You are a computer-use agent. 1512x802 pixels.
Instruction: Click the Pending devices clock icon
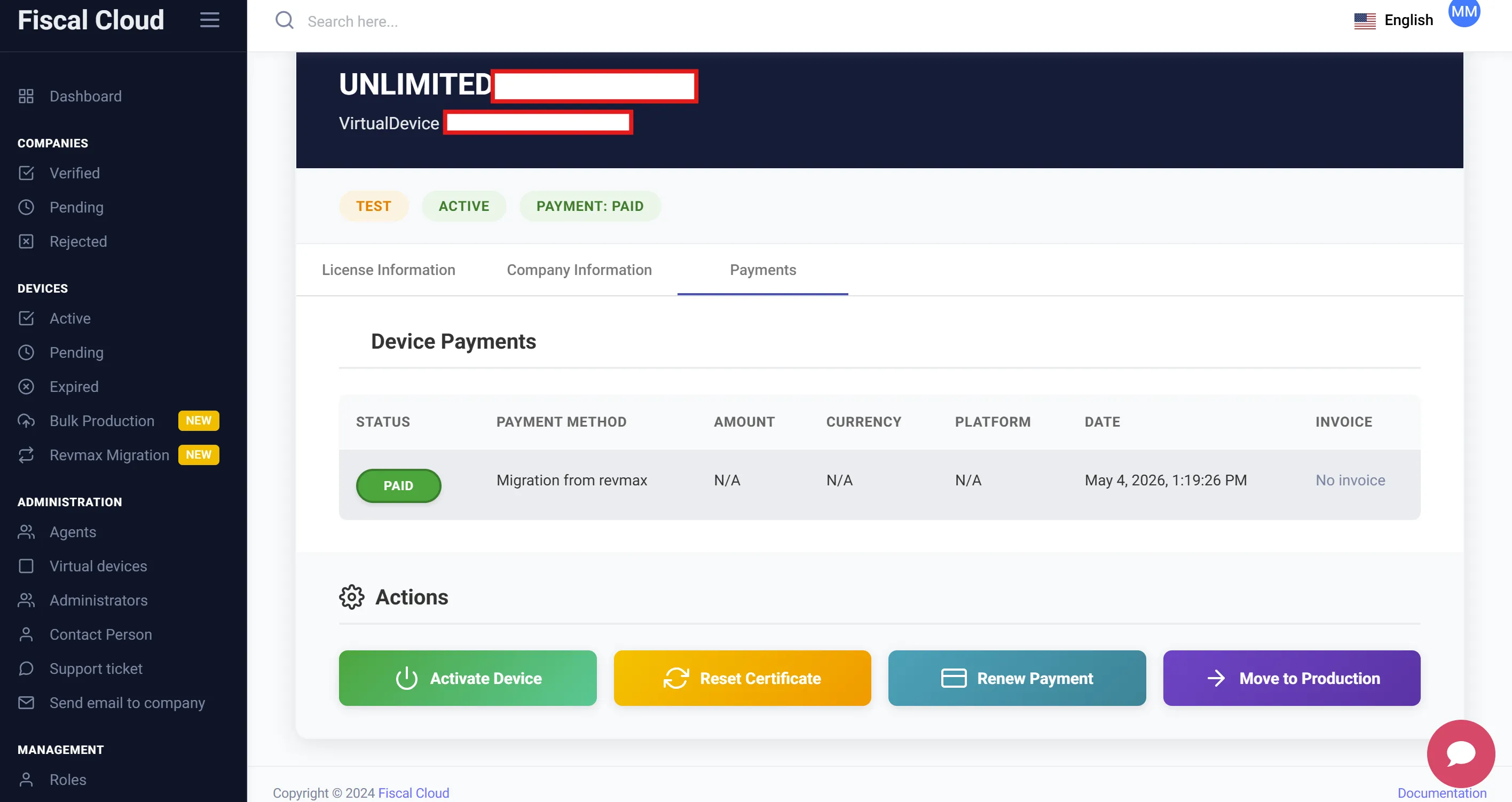pyautogui.click(x=26, y=352)
